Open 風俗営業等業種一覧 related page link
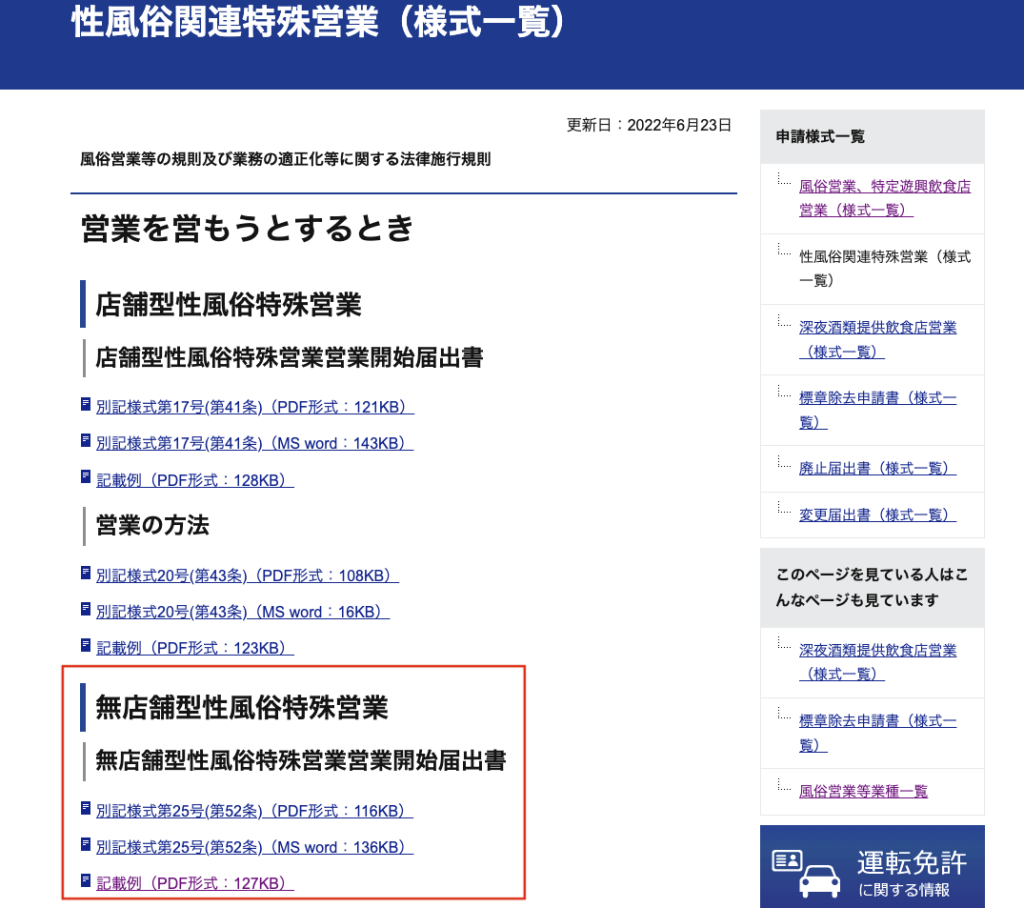1024x908 pixels. (x=863, y=791)
